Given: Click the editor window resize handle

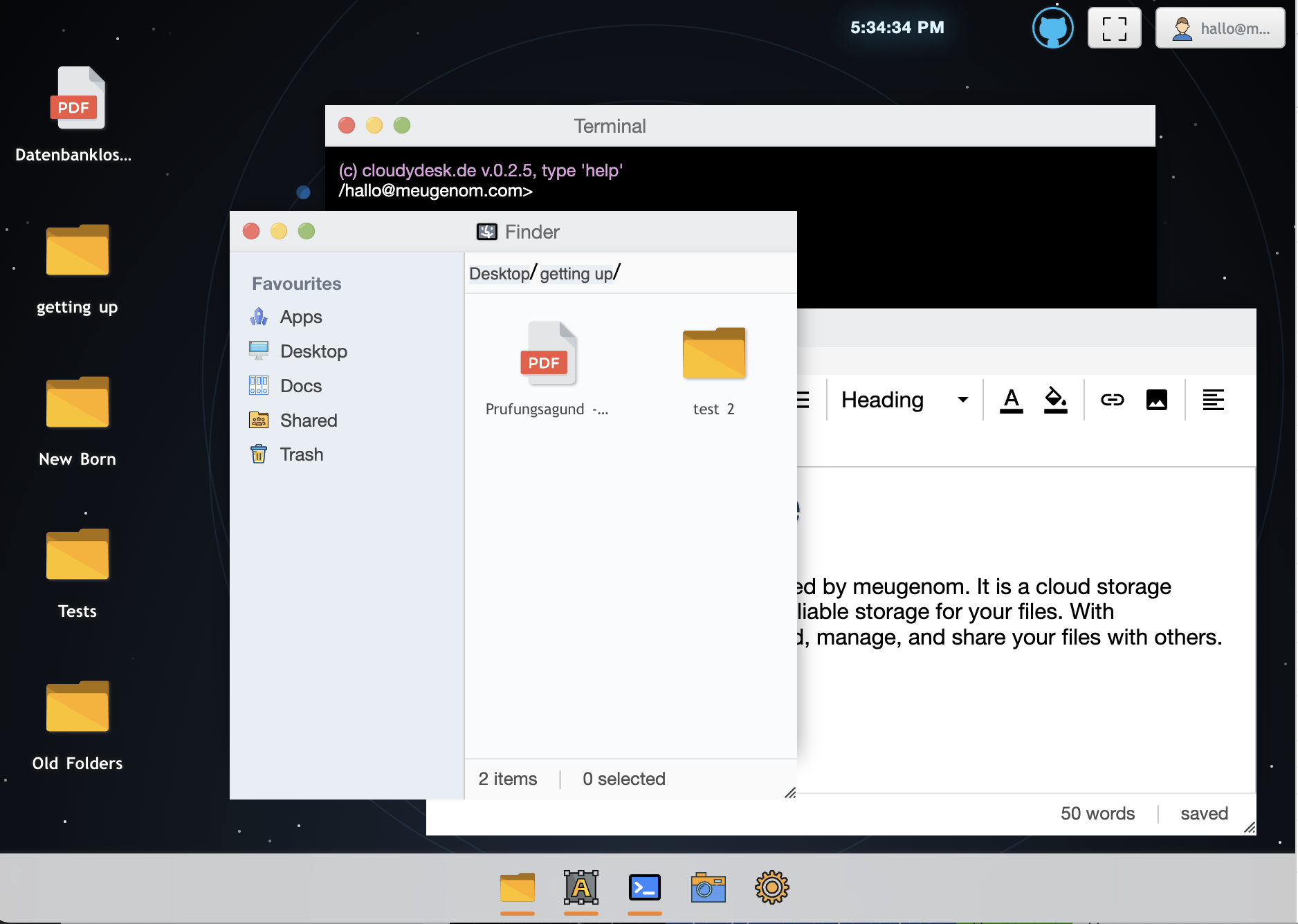Looking at the screenshot, I should pyautogui.click(x=1249, y=828).
